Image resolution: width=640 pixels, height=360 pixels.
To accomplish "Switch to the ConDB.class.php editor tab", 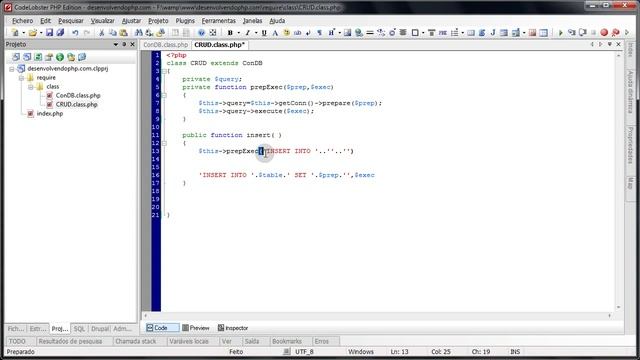I will (x=166, y=45).
